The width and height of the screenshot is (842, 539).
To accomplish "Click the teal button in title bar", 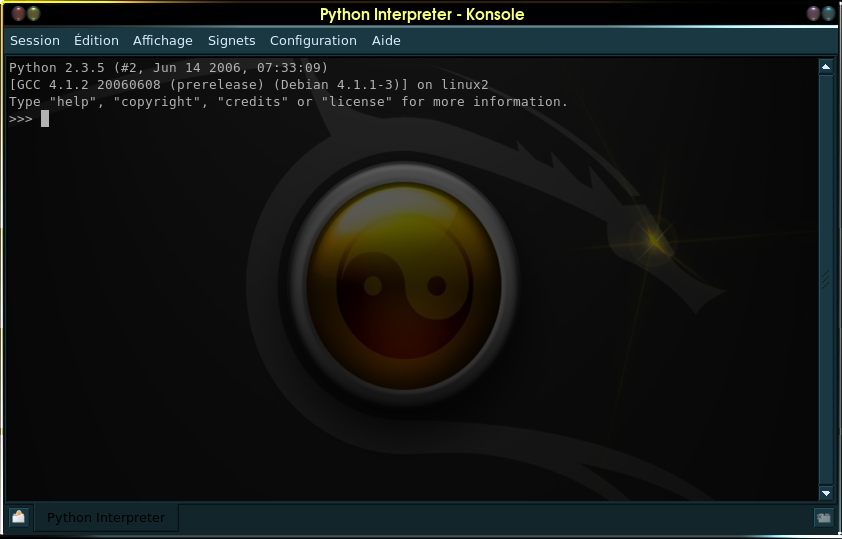I will (829, 13).
